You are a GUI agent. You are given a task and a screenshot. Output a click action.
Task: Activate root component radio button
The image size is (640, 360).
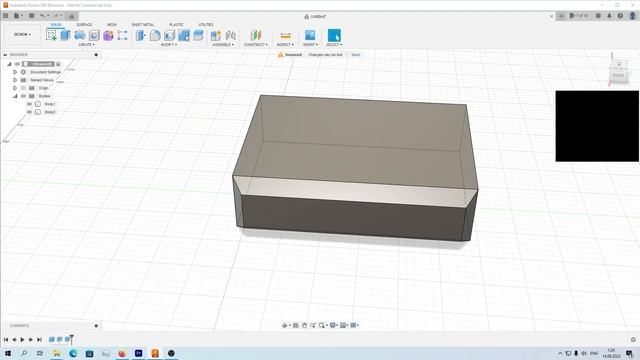[x=58, y=64]
